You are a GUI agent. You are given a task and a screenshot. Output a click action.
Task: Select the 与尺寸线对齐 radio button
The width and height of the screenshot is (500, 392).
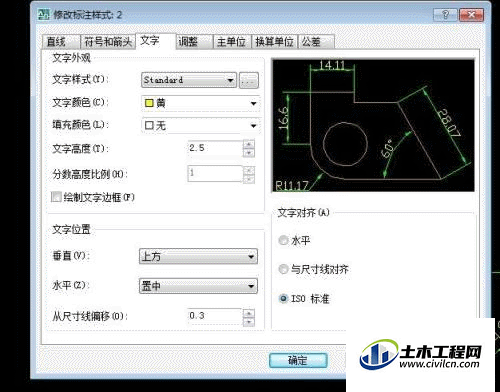(283, 269)
